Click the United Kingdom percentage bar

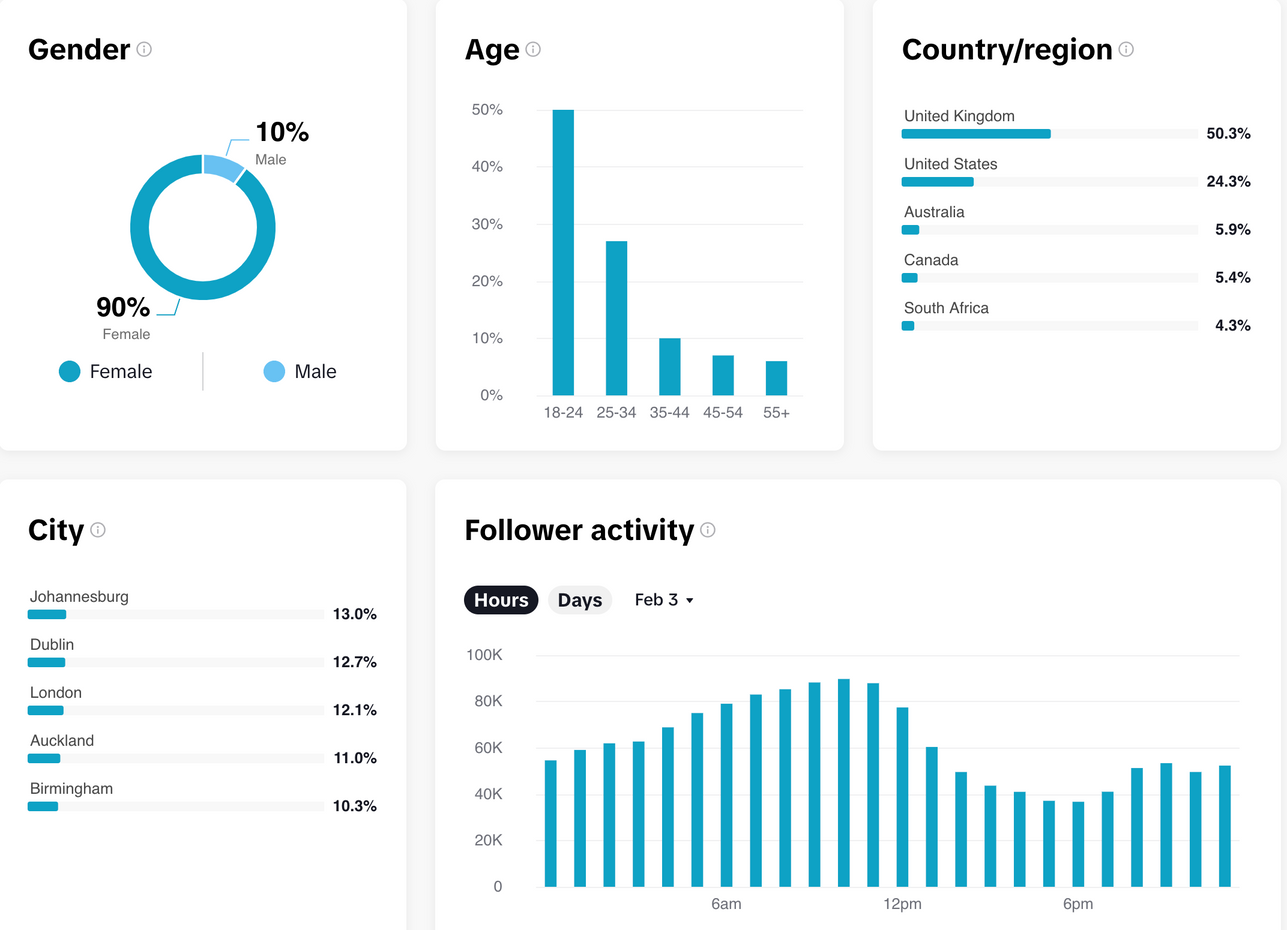click(976, 134)
